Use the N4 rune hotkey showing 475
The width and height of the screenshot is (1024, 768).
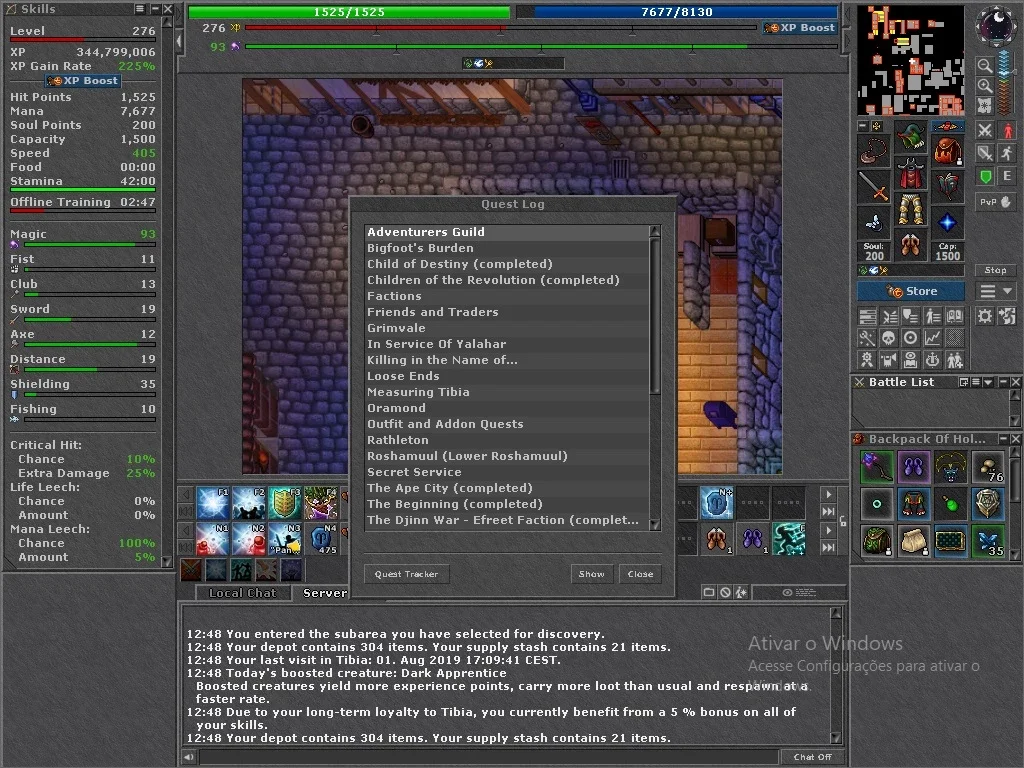(x=321, y=539)
